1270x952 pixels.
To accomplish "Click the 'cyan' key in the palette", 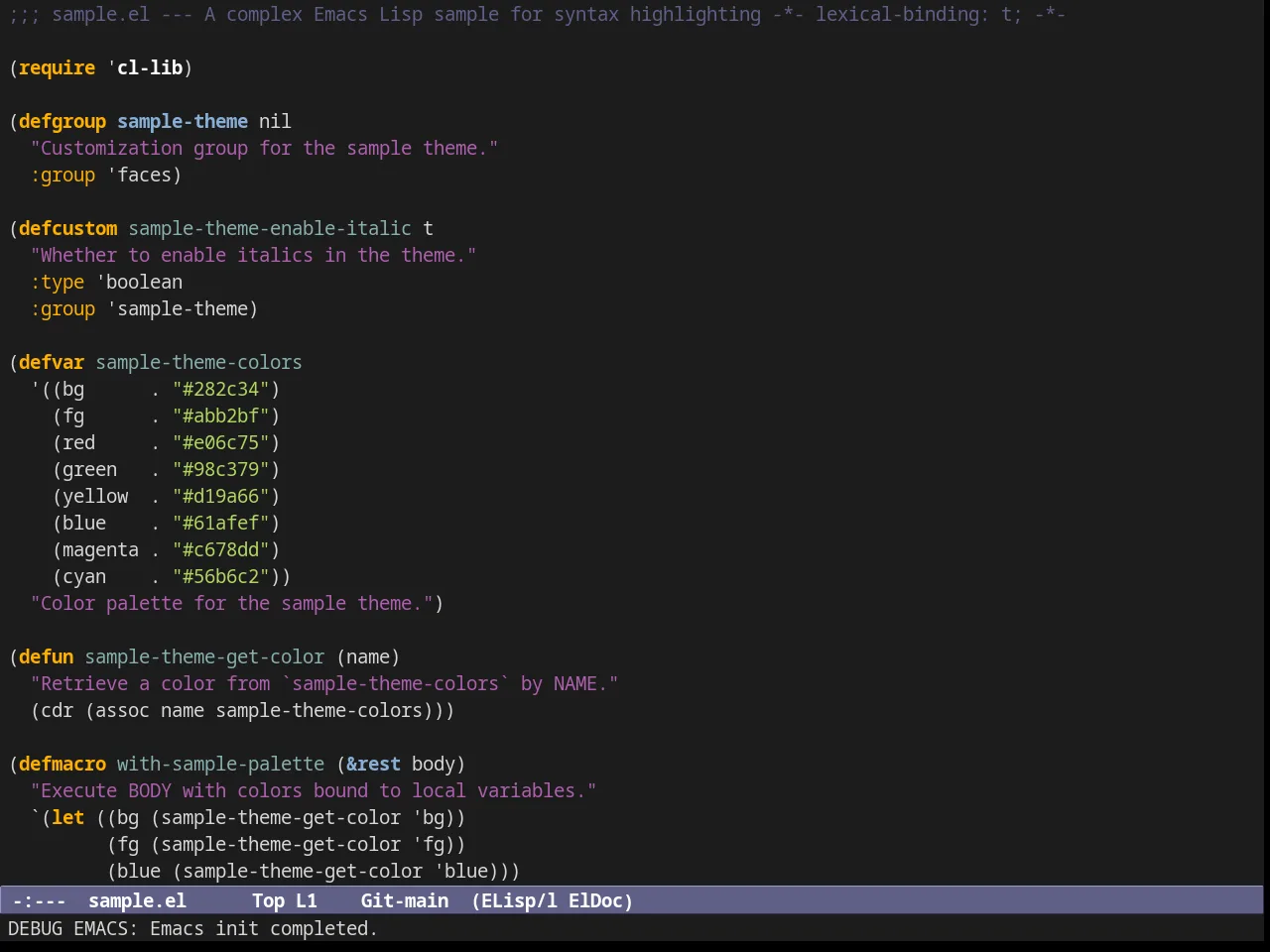I will pyautogui.click(x=84, y=576).
